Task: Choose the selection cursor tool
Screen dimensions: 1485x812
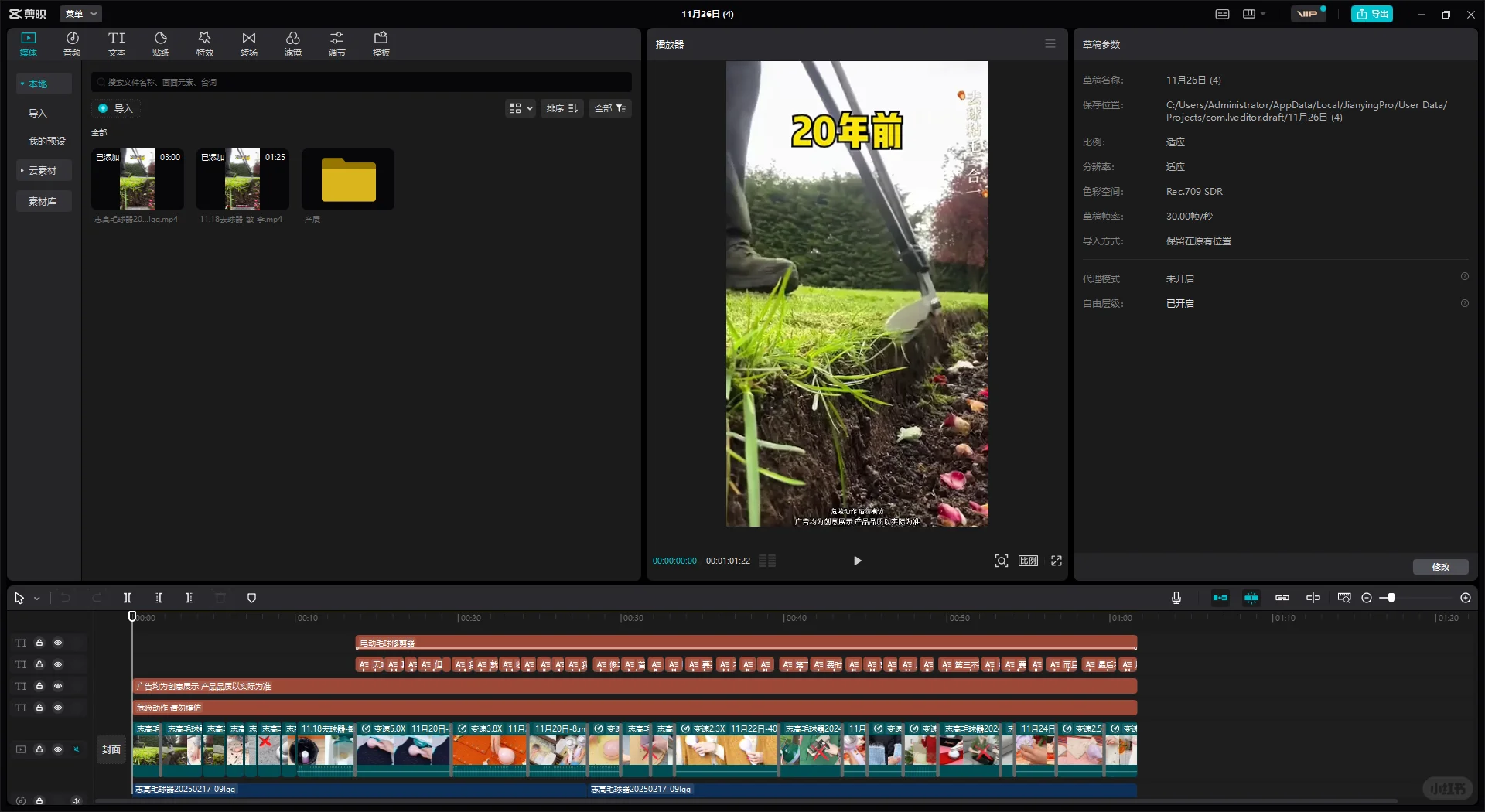Action: coord(19,598)
